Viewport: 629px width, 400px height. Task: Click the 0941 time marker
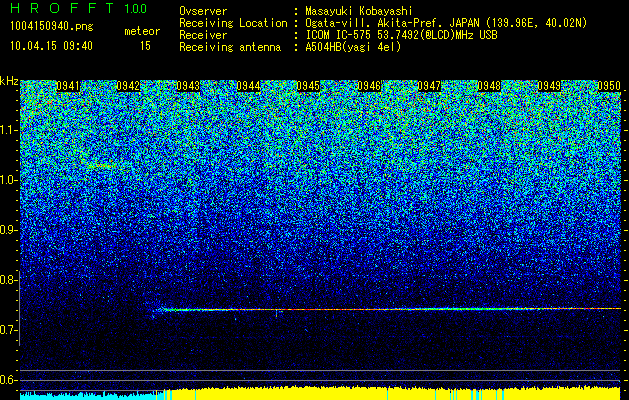tap(68, 86)
